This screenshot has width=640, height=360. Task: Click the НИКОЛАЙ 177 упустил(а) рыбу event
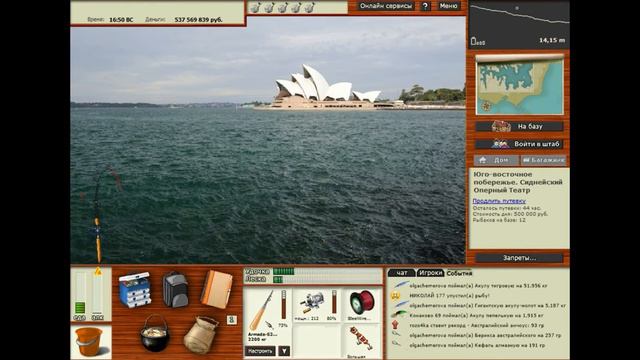pos(449,296)
